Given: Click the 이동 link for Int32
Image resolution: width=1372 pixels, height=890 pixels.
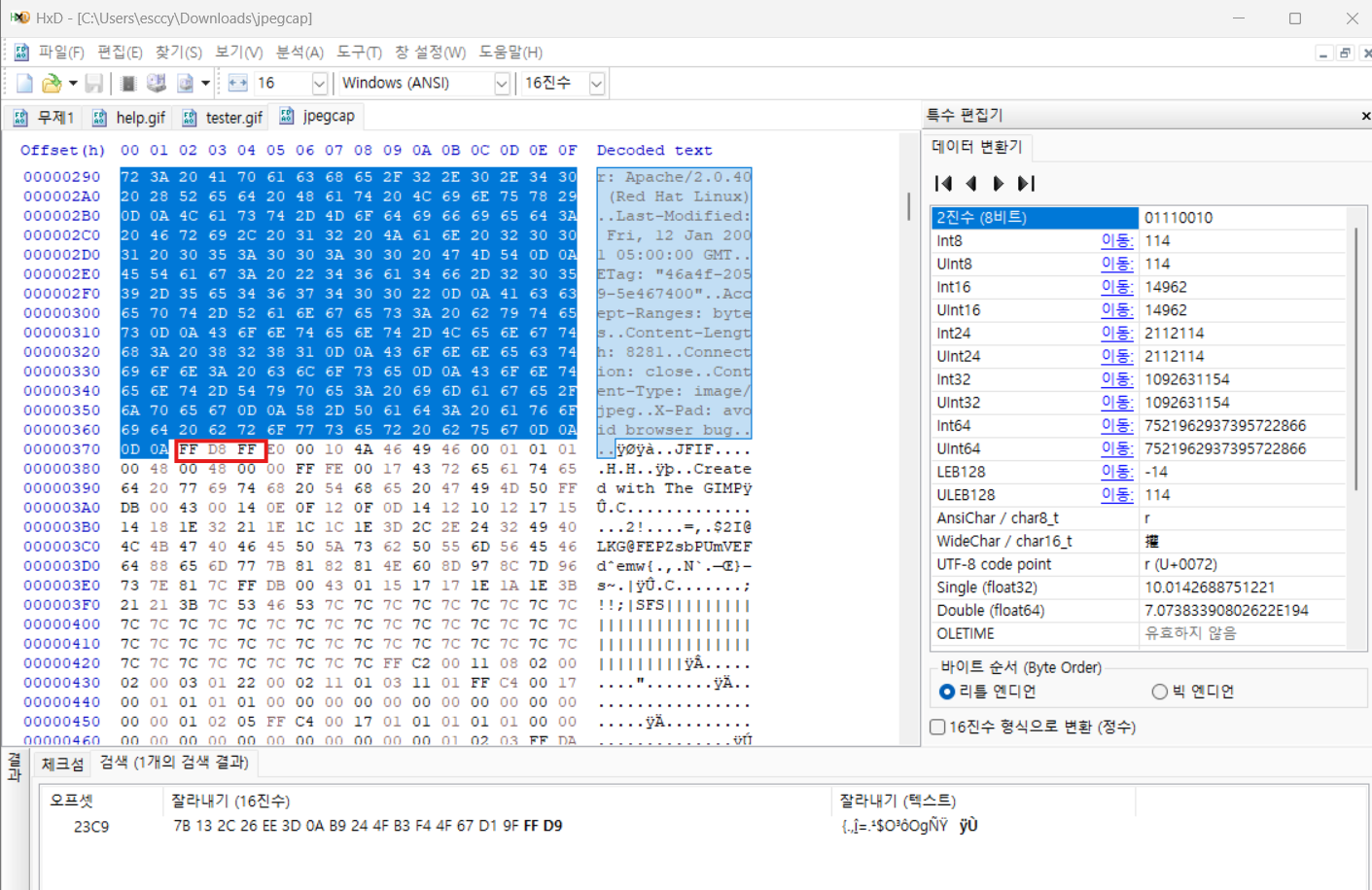Looking at the screenshot, I should coord(1116,379).
